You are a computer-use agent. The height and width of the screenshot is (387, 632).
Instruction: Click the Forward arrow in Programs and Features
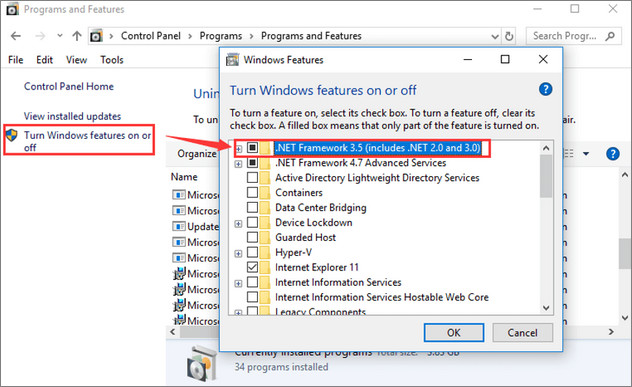40,36
